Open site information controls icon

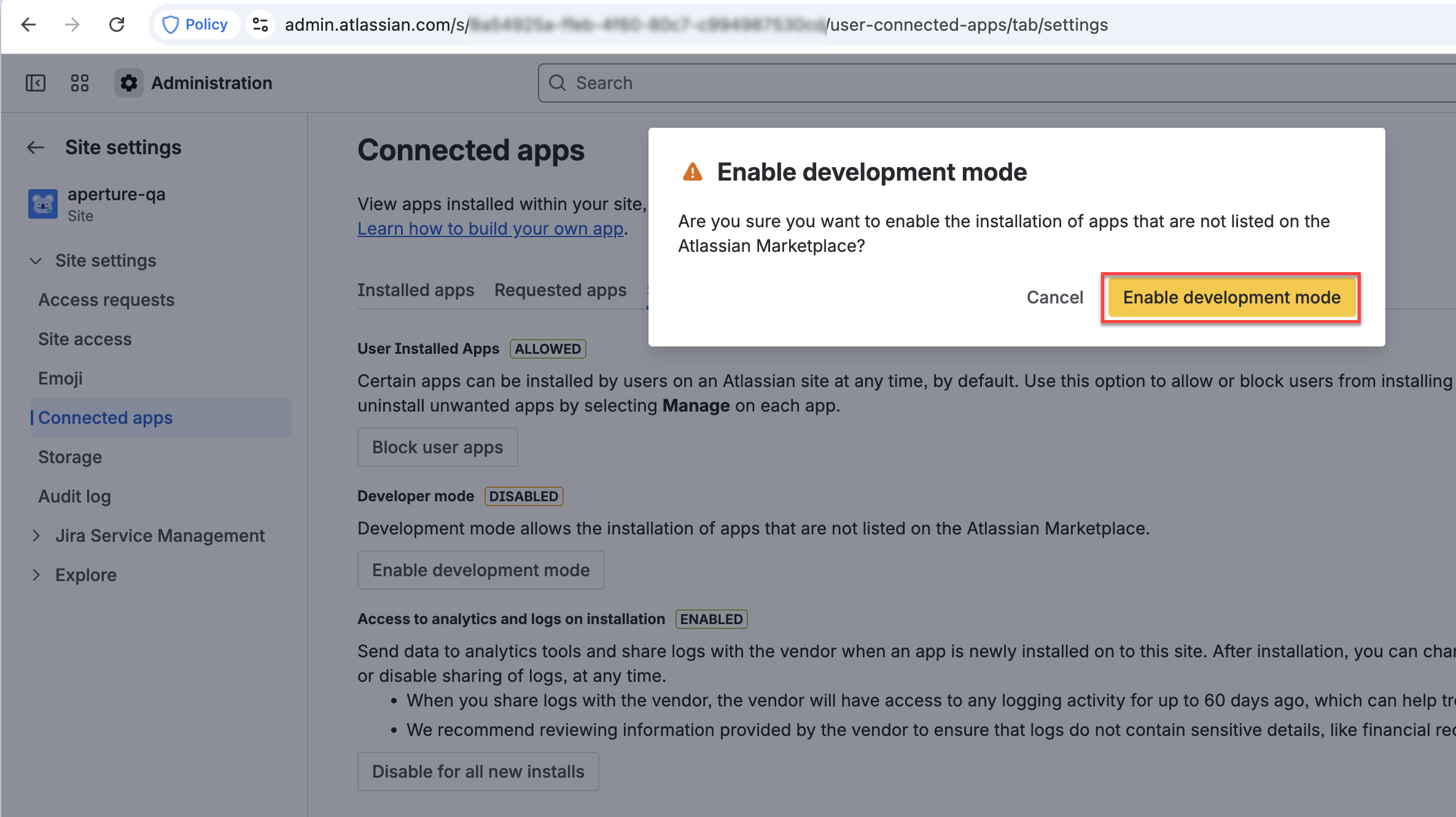click(260, 25)
